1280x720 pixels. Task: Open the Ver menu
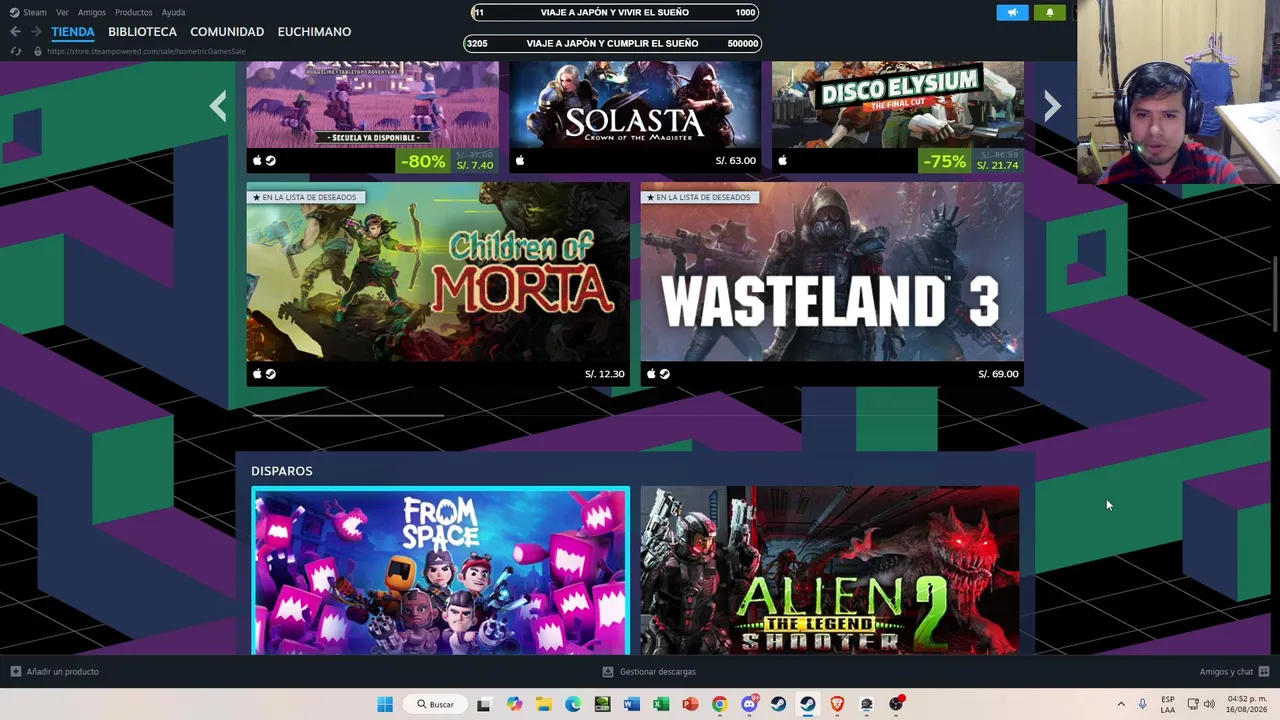(62, 12)
